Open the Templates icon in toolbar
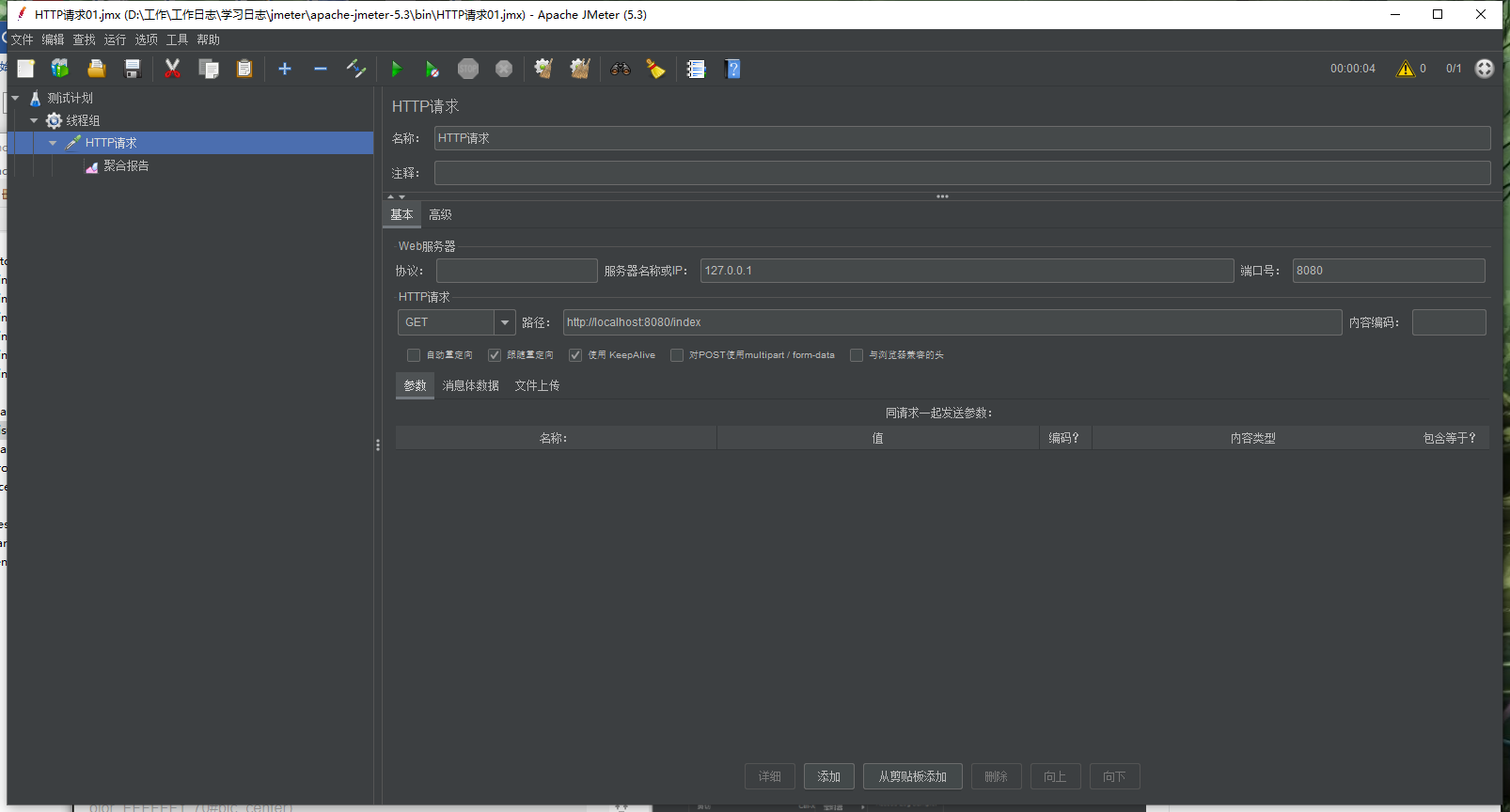Screen dimensions: 1510x812 pyautogui.click(x=60, y=69)
